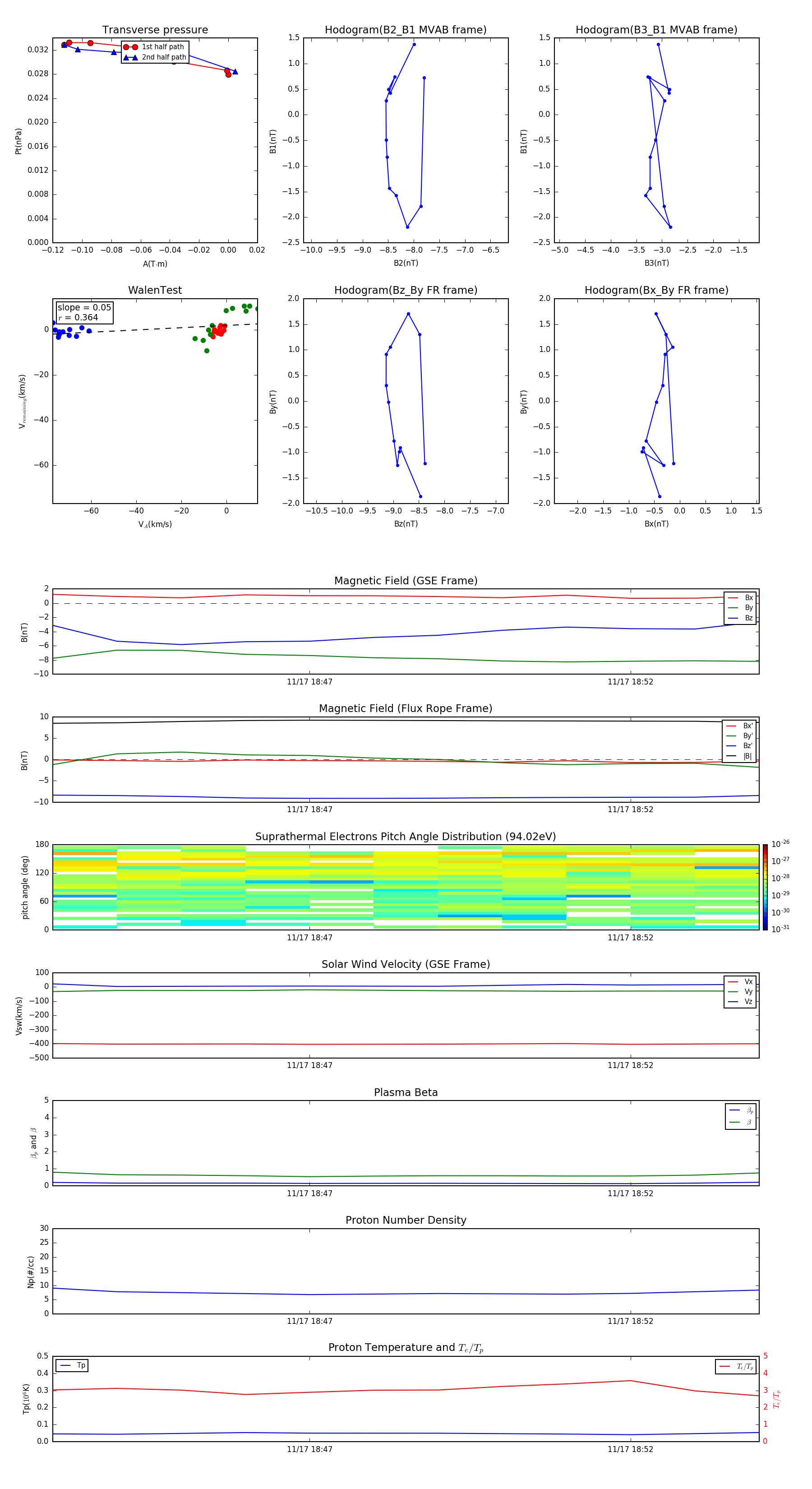Click the '2nd half path' legend entry
The width and height of the screenshot is (812, 1489).
click(155, 57)
